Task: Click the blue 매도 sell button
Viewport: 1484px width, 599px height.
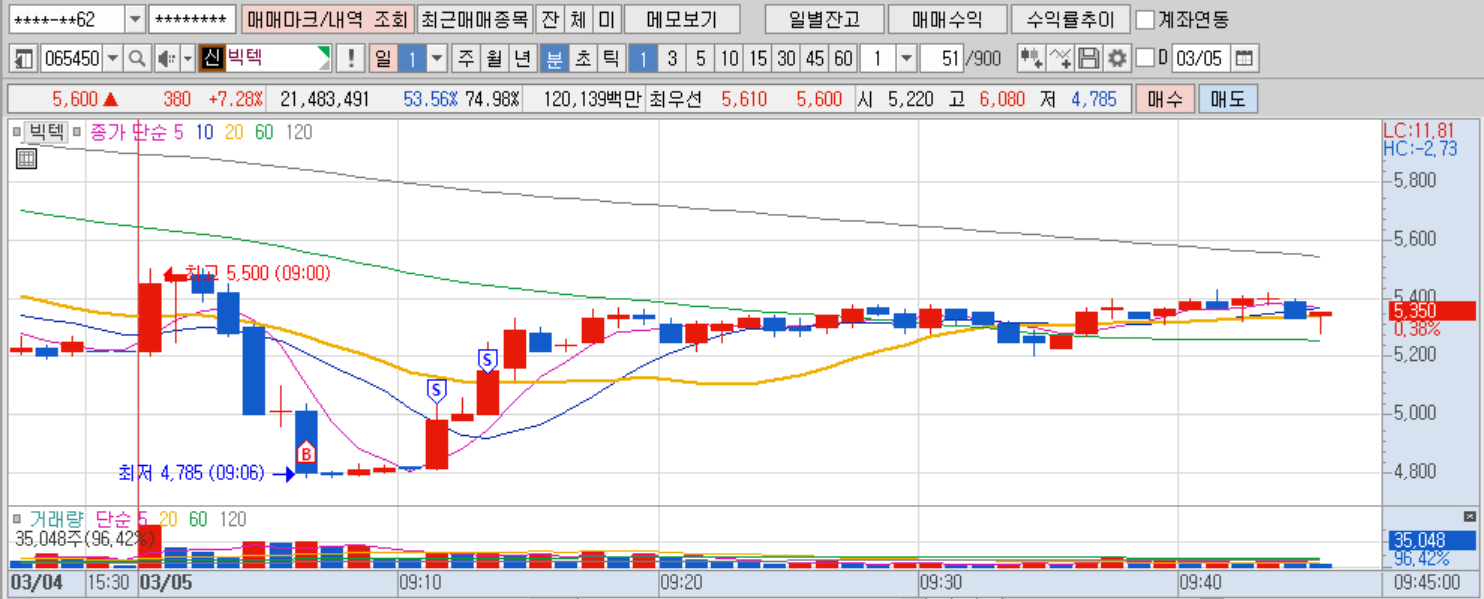Action: [1228, 99]
